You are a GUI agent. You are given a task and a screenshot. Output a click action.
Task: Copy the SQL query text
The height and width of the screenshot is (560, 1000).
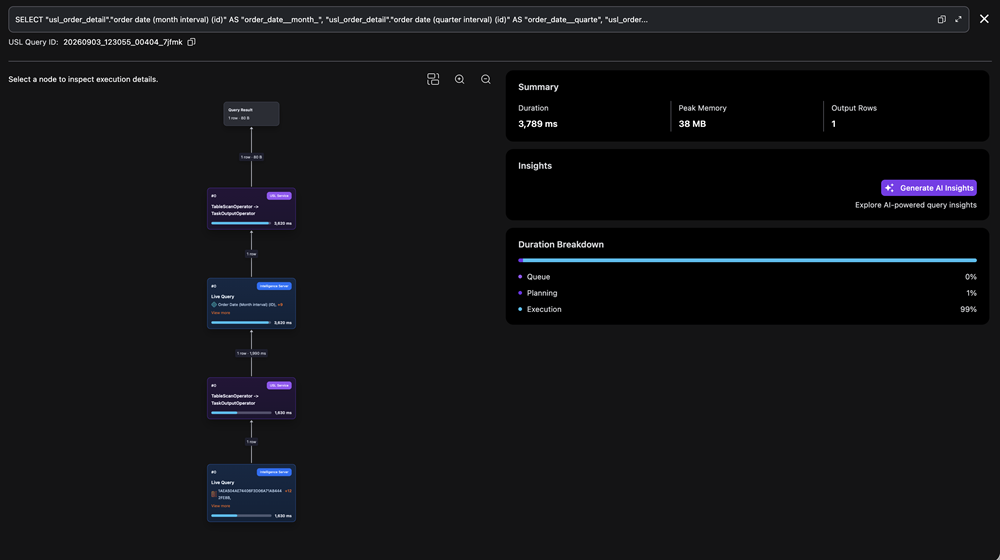[x=941, y=19]
